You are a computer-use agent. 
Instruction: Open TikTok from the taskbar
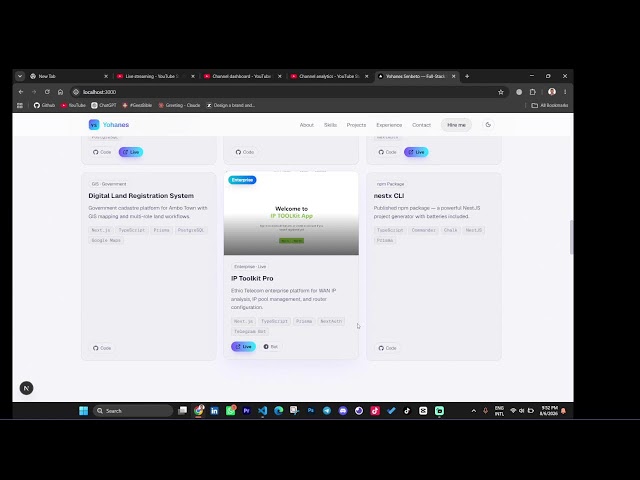407,411
